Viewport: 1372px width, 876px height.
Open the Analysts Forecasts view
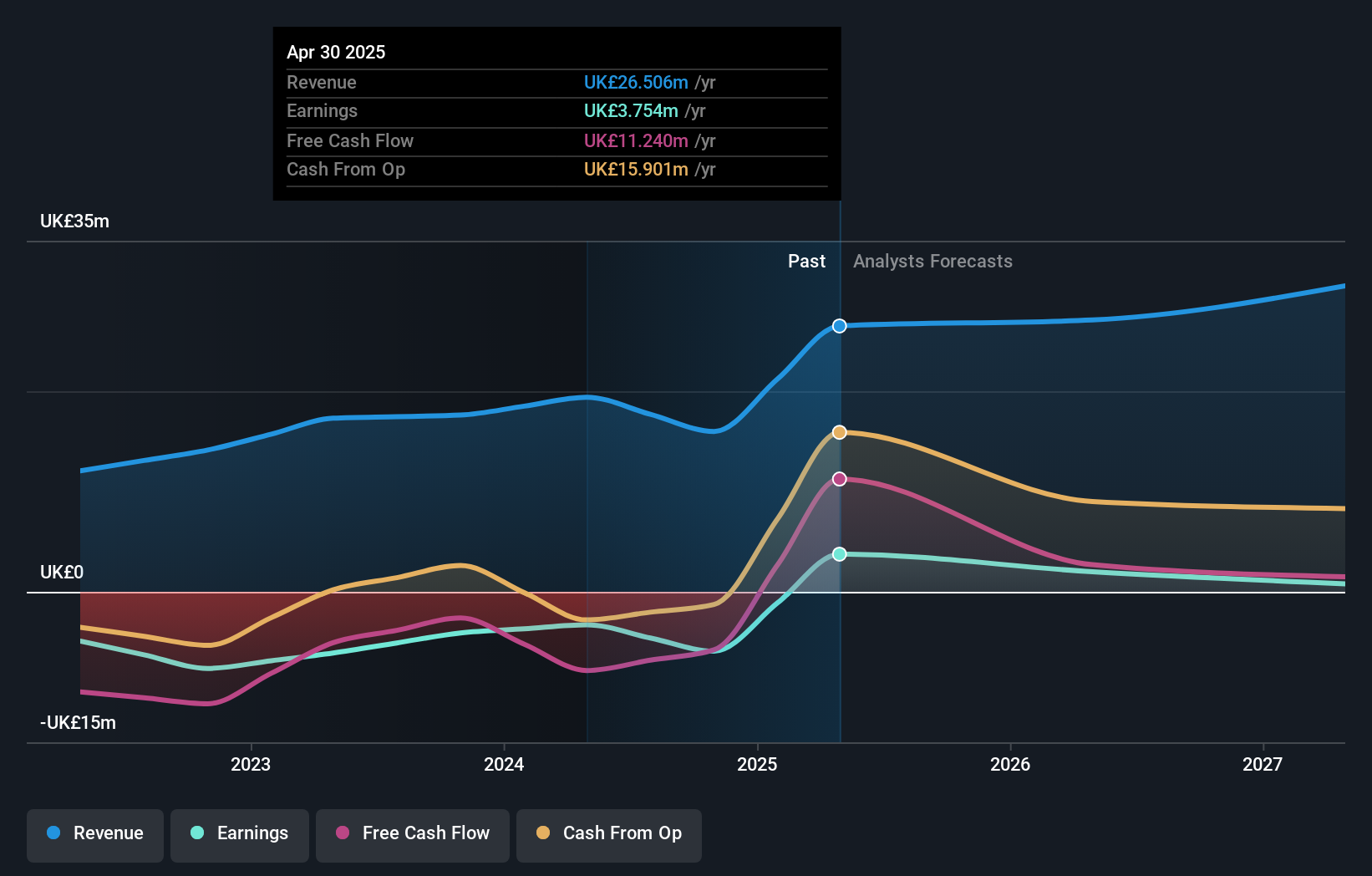932,261
